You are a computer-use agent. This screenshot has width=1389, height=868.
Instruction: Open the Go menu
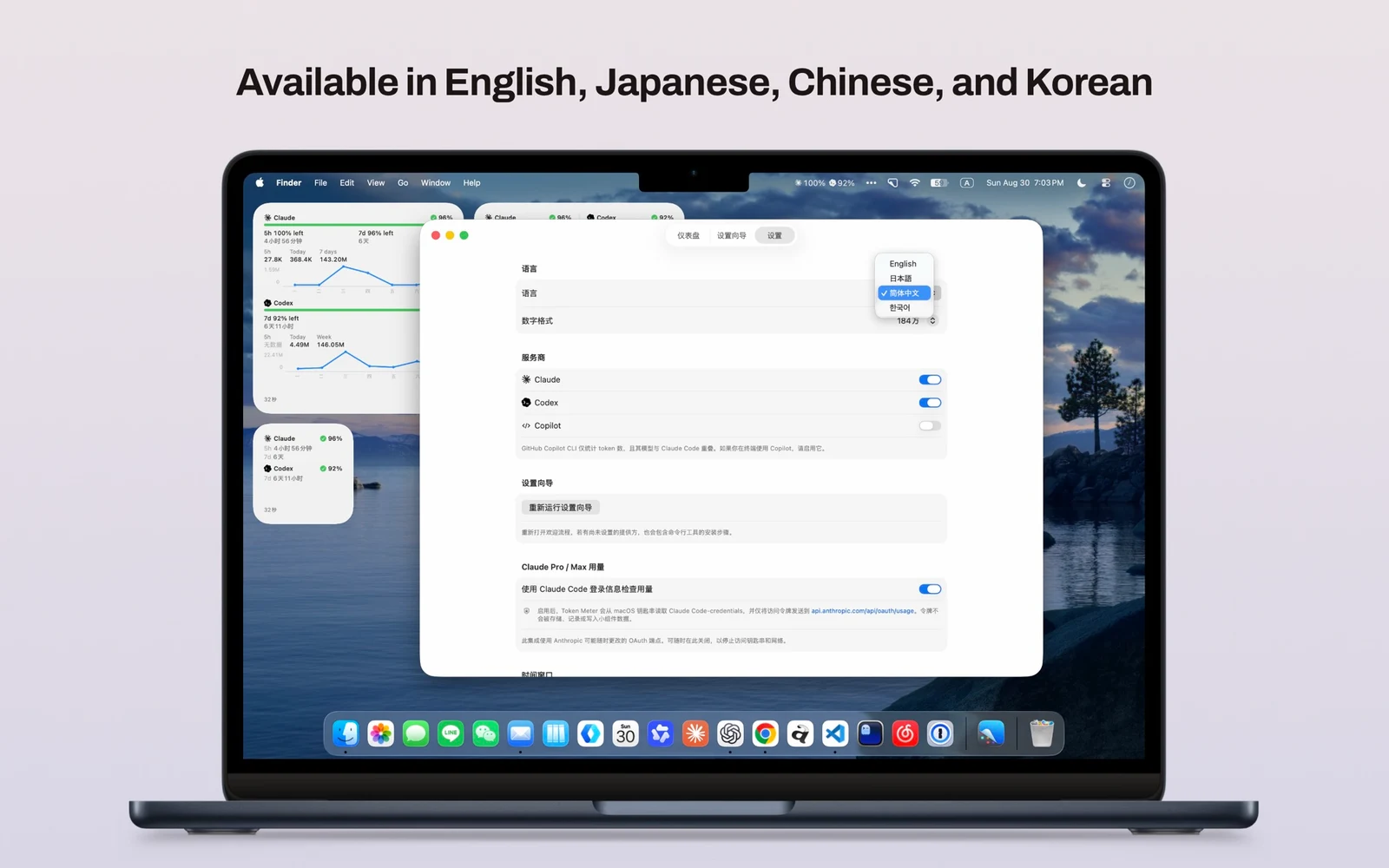[x=403, y=183]
